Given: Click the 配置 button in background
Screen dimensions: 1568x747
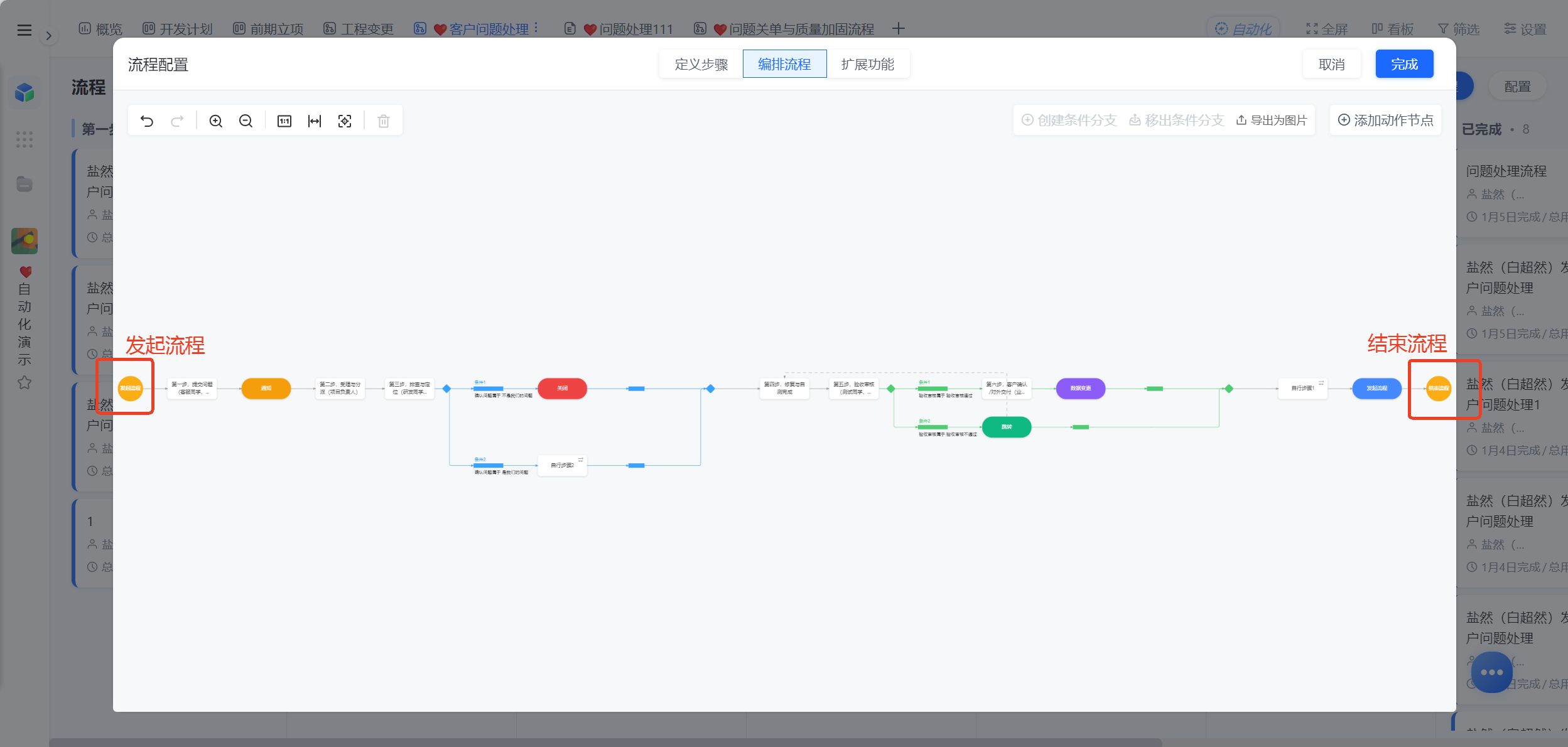Looking at the screenshot, I should click(x=1517, y=87).
